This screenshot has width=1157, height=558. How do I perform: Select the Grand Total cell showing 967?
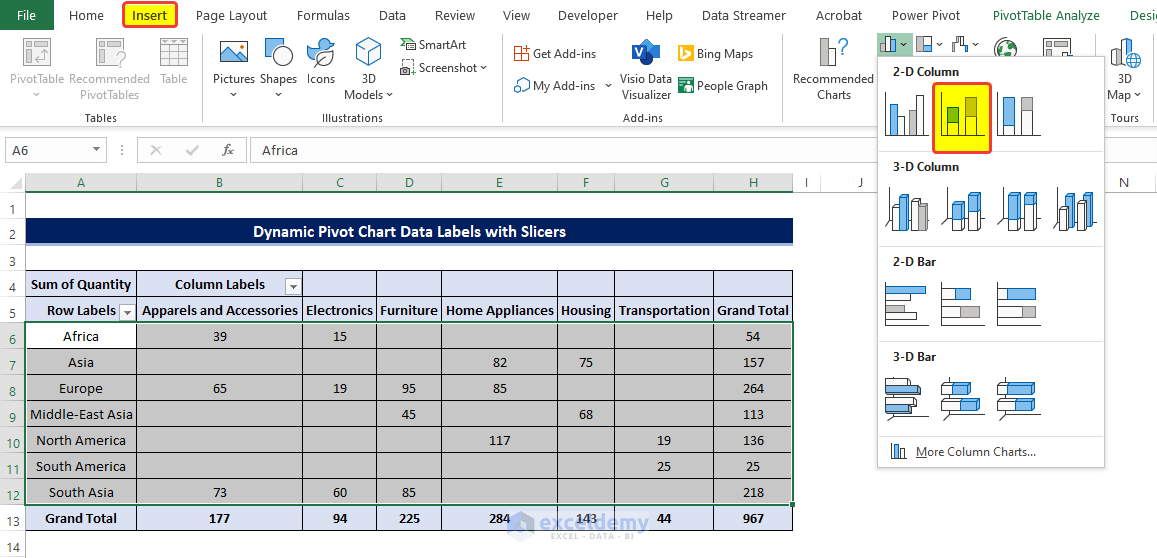tap(753, 519)
